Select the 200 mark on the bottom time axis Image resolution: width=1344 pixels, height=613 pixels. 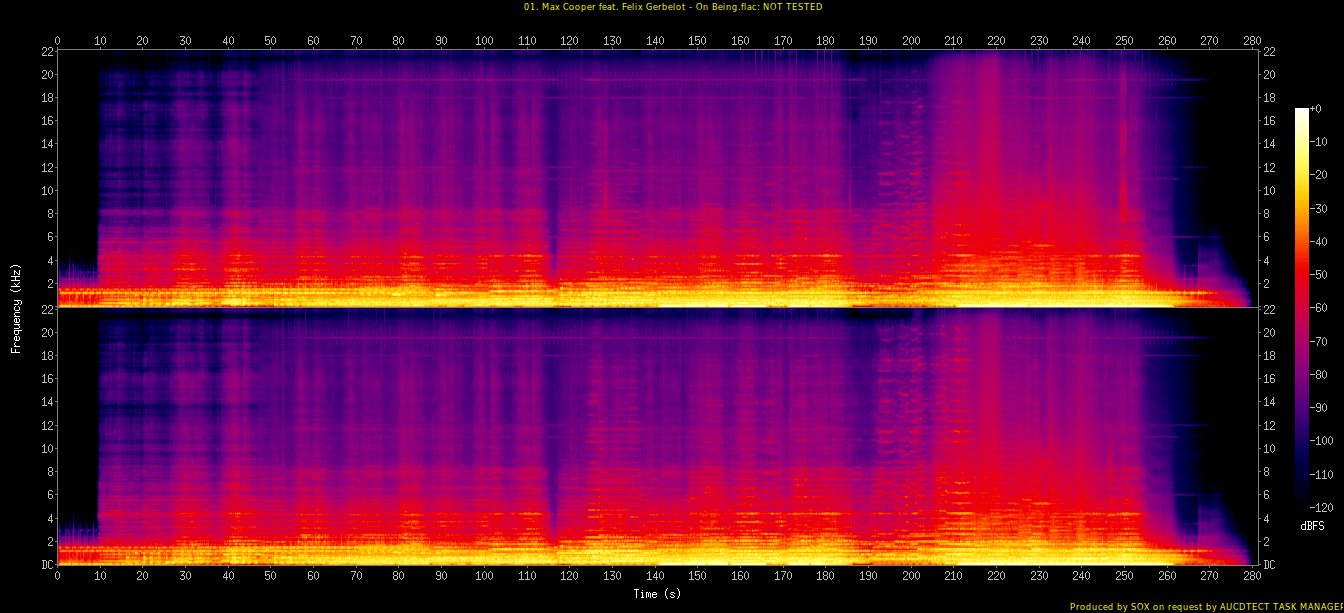point(911,577)
